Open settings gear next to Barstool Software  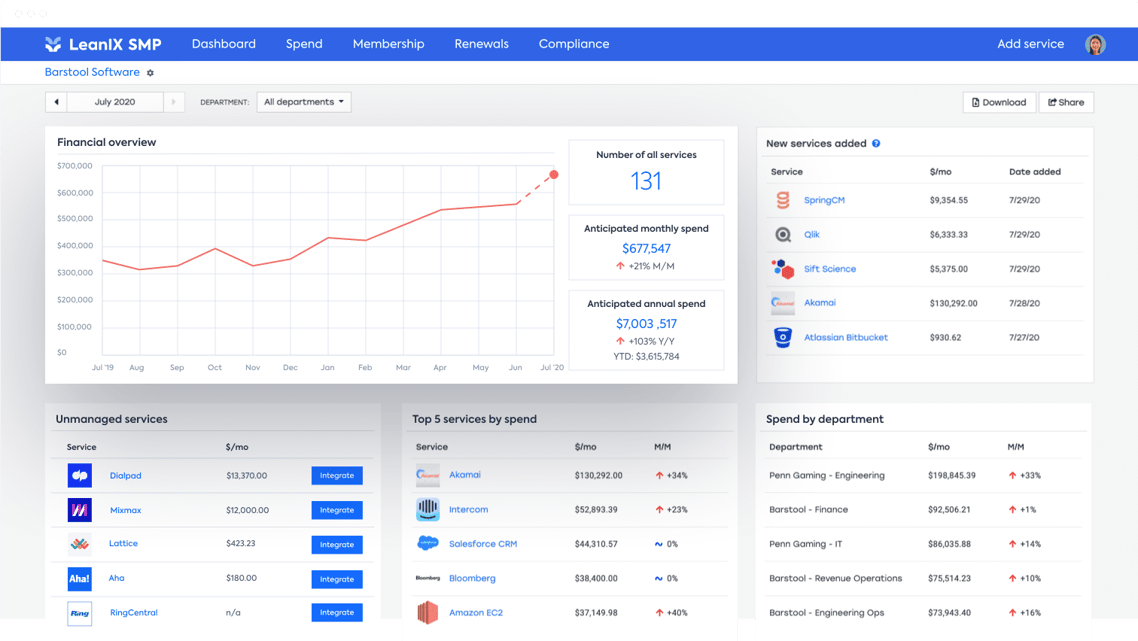tap(151, 73)
